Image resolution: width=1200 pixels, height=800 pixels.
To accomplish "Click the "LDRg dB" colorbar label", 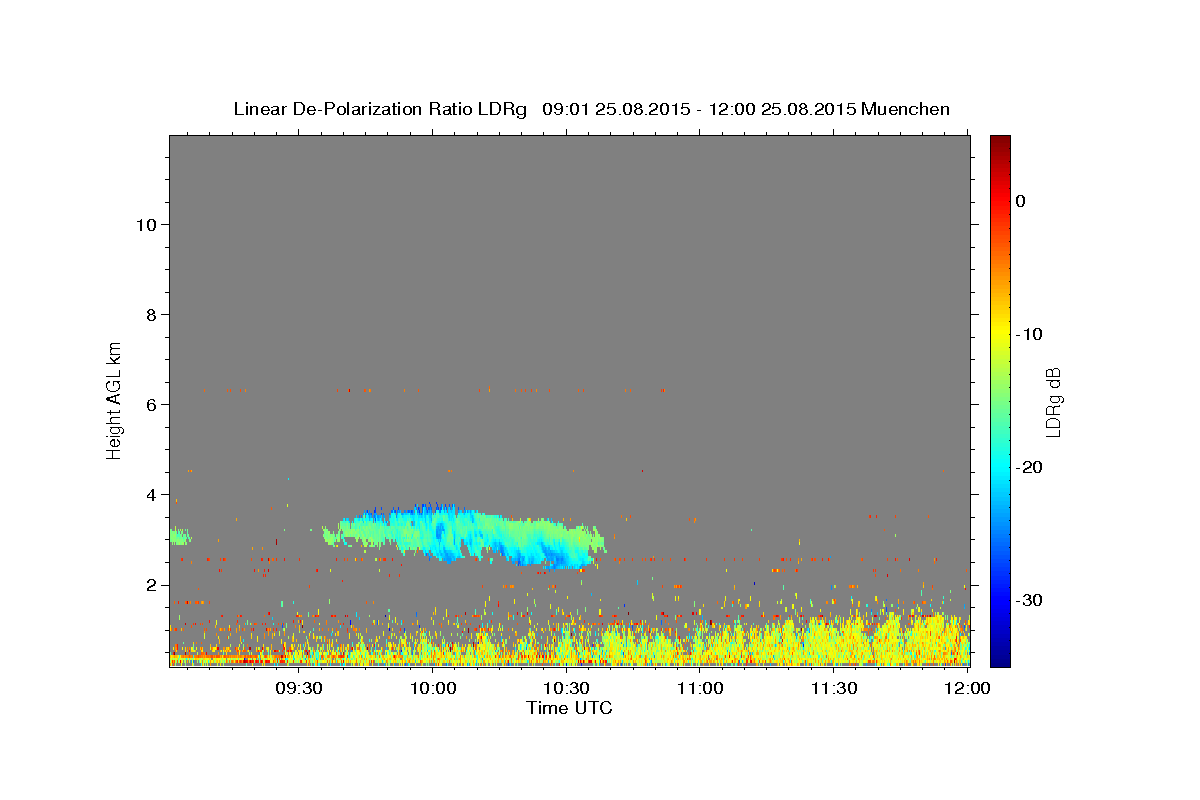I will pyautogui.click(x=1053, y=401).
